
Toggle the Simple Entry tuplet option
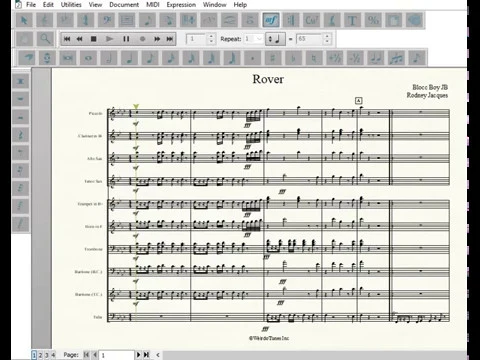[x=396, y=58]
